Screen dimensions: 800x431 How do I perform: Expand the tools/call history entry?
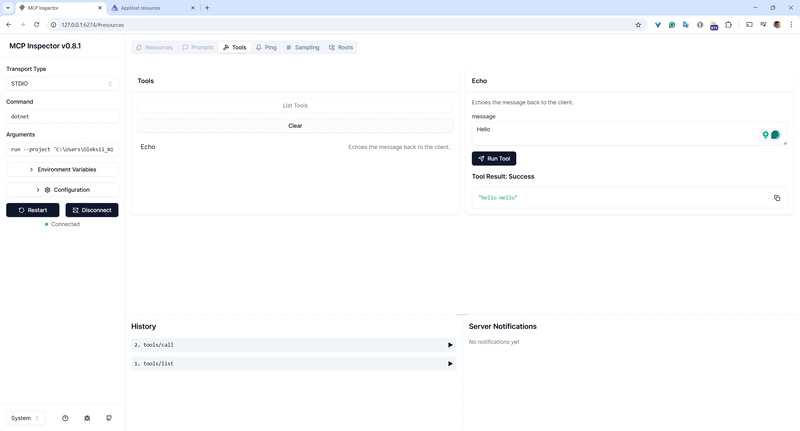(293, 345)
